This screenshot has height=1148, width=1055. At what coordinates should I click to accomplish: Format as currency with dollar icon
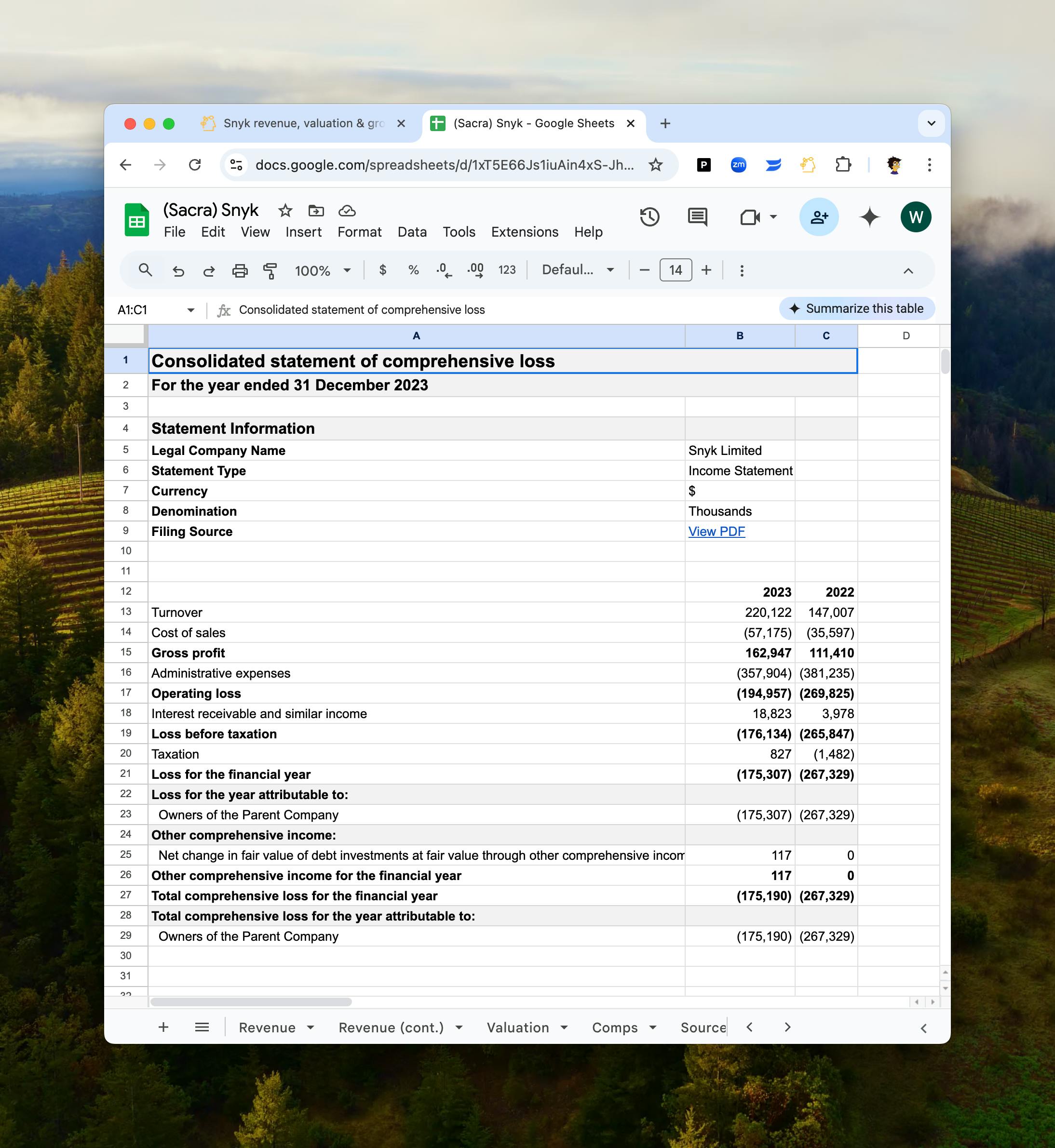pyautogui.click(x=383, y=270)
